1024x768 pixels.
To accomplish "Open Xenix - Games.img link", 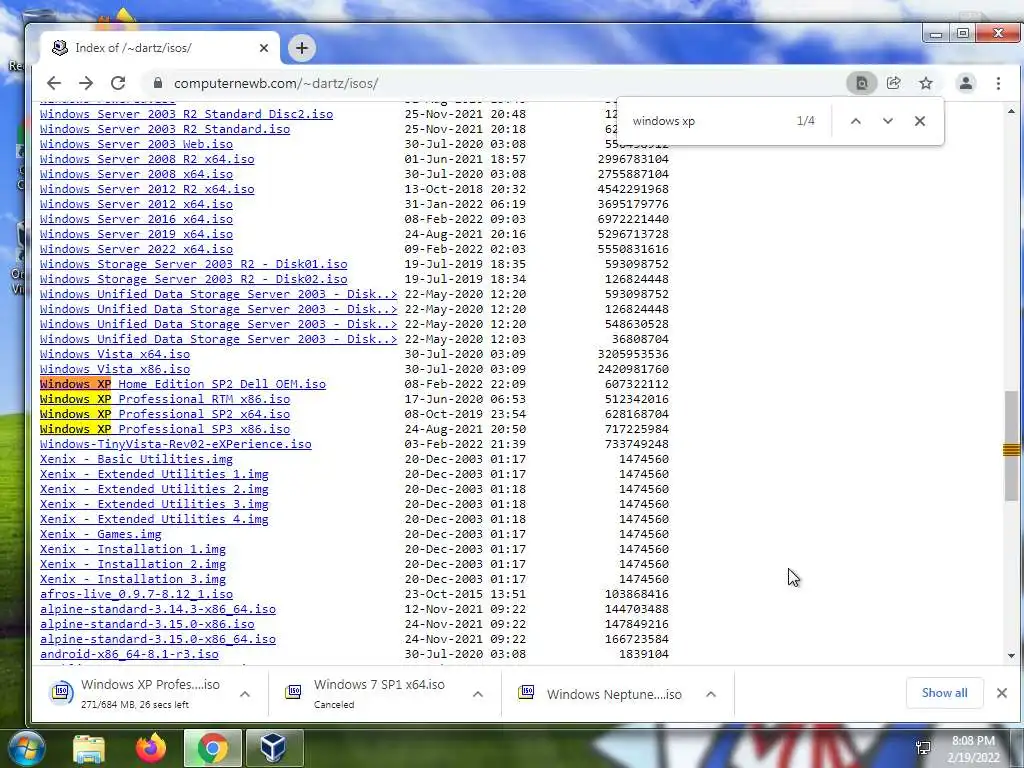I will click(101, 534).
